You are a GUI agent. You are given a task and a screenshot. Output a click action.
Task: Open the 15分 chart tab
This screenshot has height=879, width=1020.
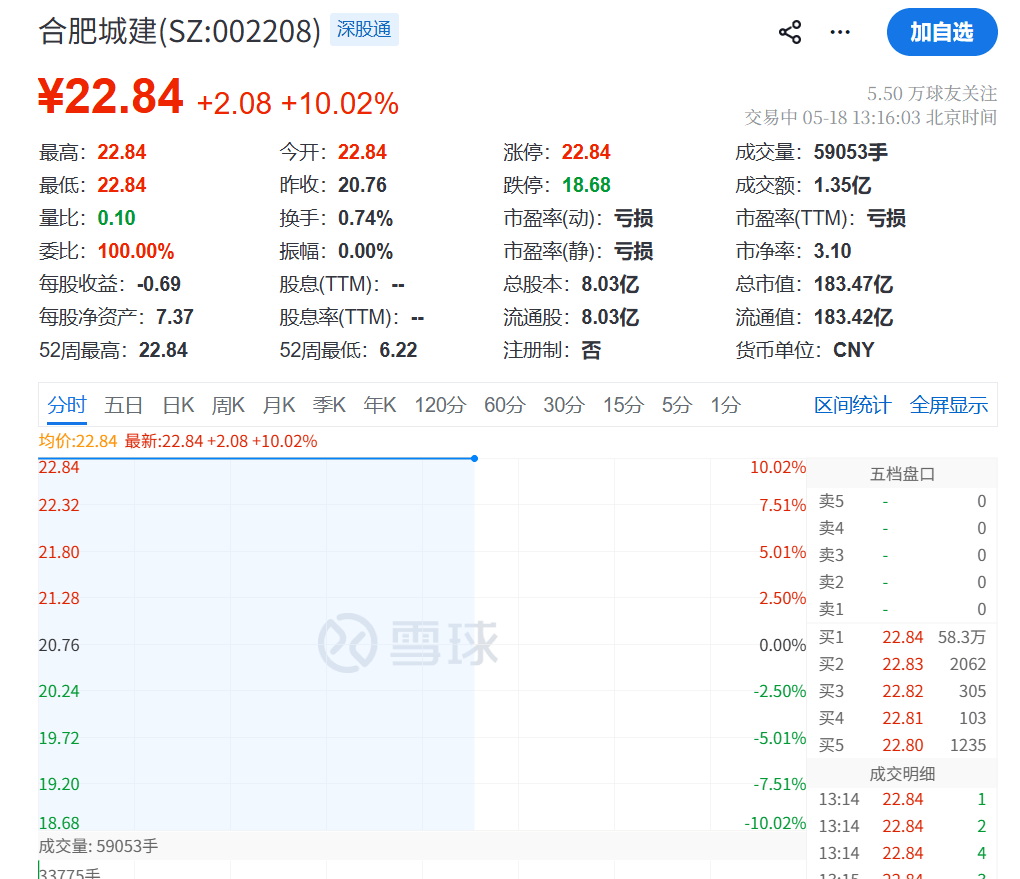coord(623,405)
